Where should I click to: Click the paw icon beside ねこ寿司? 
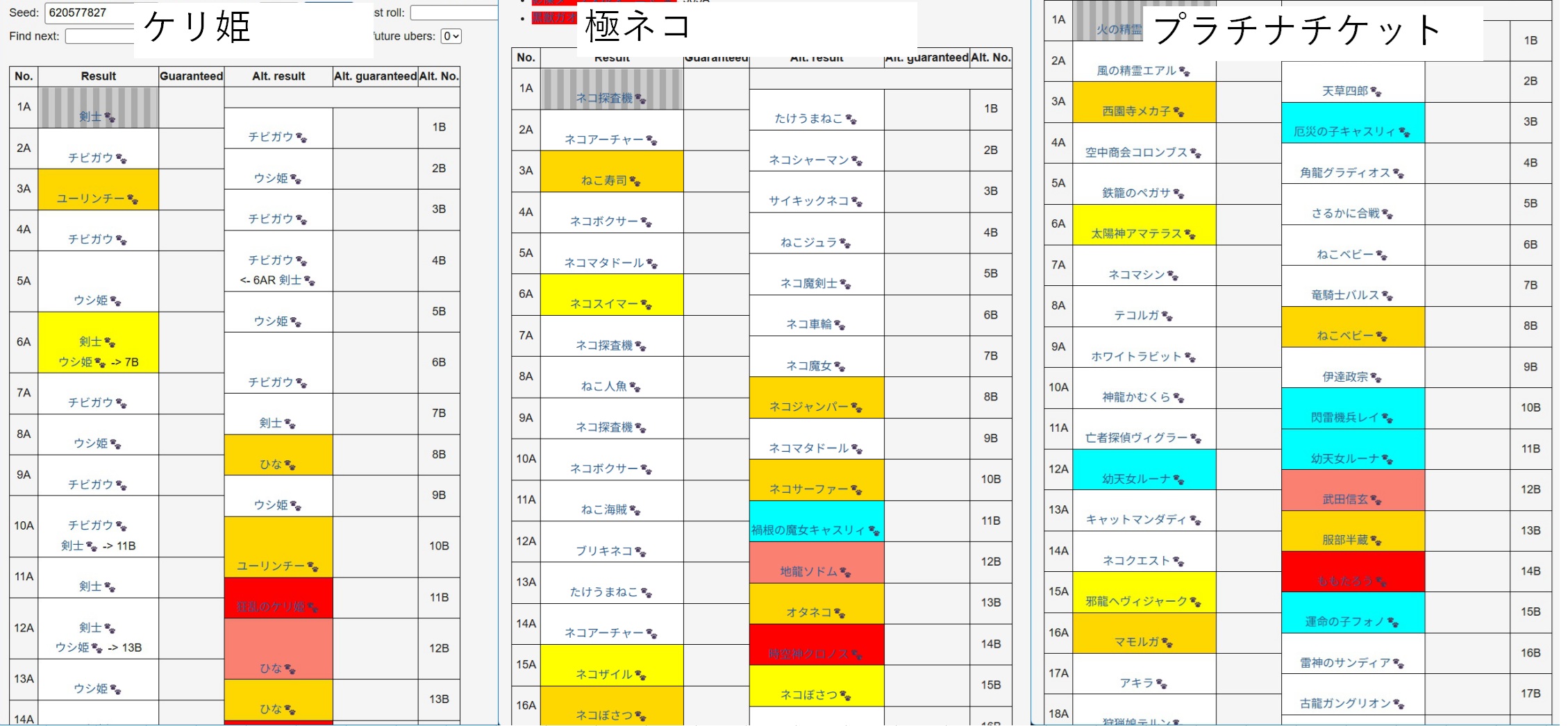pos(635,182)
